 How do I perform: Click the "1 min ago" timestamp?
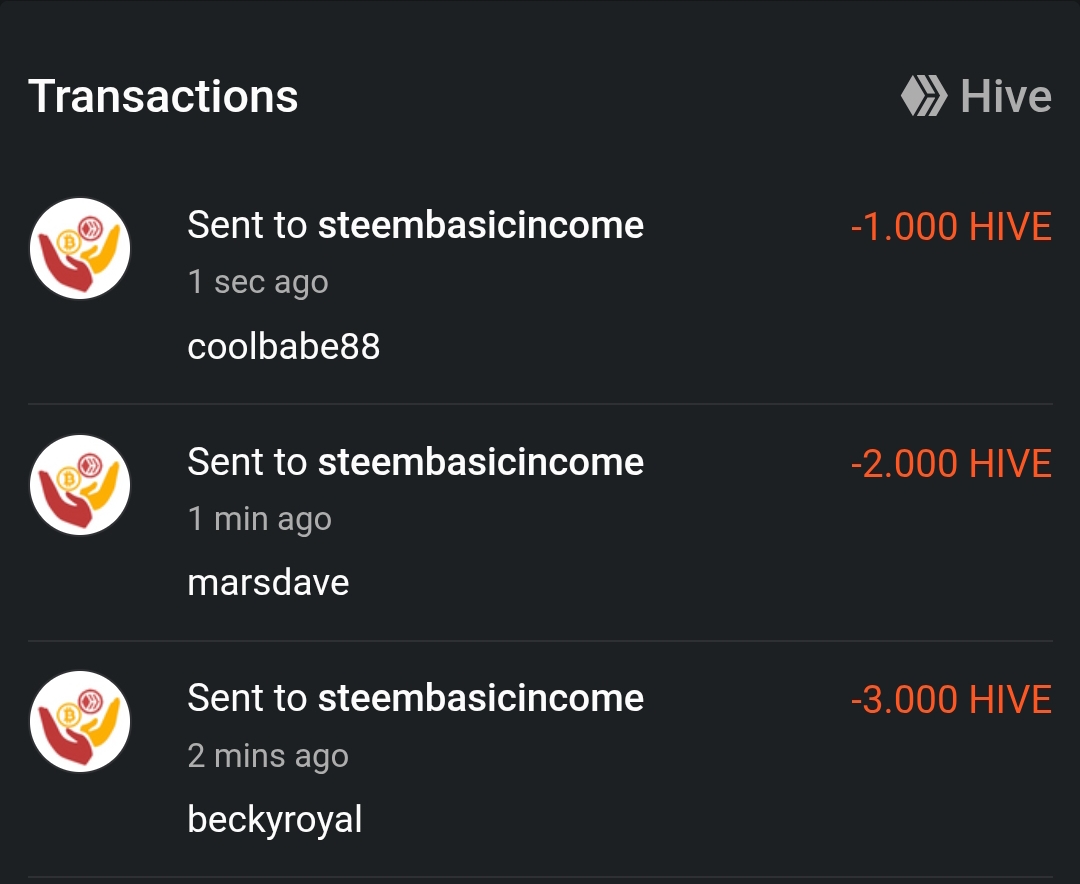point(259,519)
